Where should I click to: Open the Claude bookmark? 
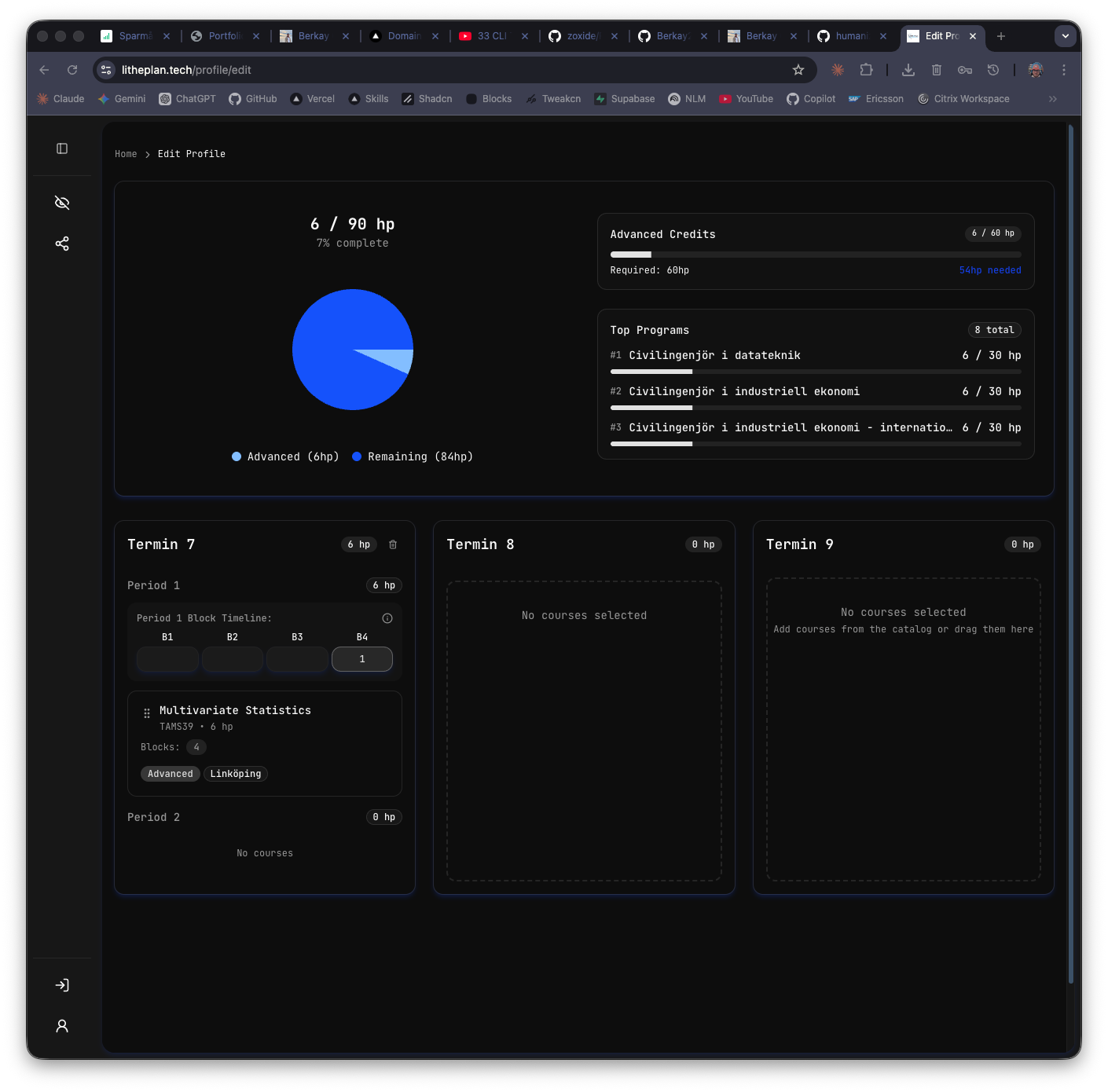[x=60, y=98]
